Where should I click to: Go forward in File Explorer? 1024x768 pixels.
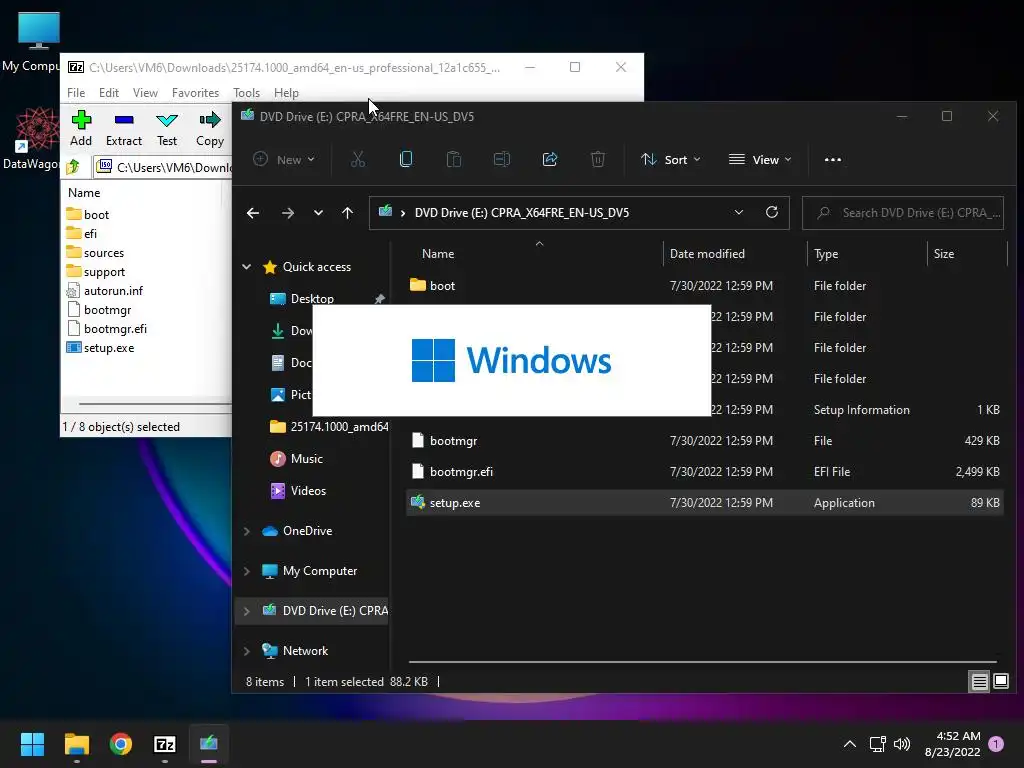tap(287, 213)
